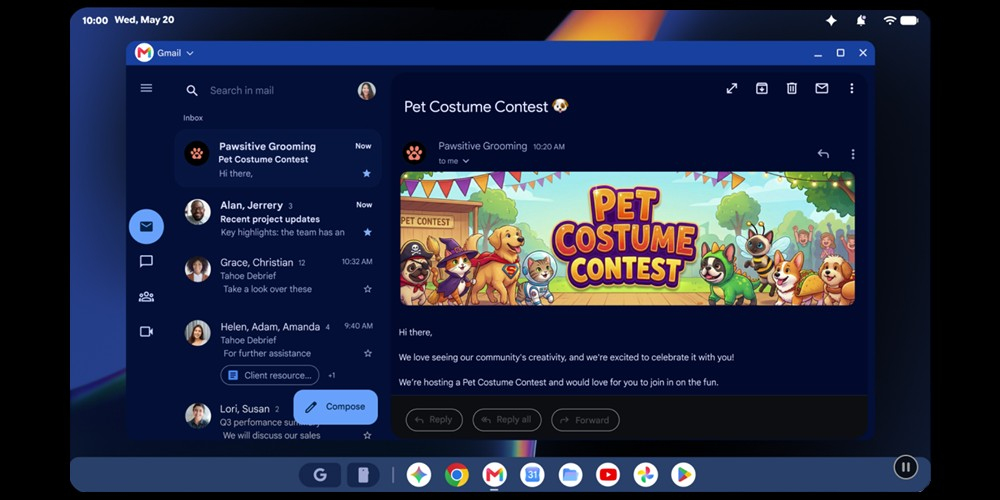
Task: Click the search magnifier icon
Action: point(192,91)
